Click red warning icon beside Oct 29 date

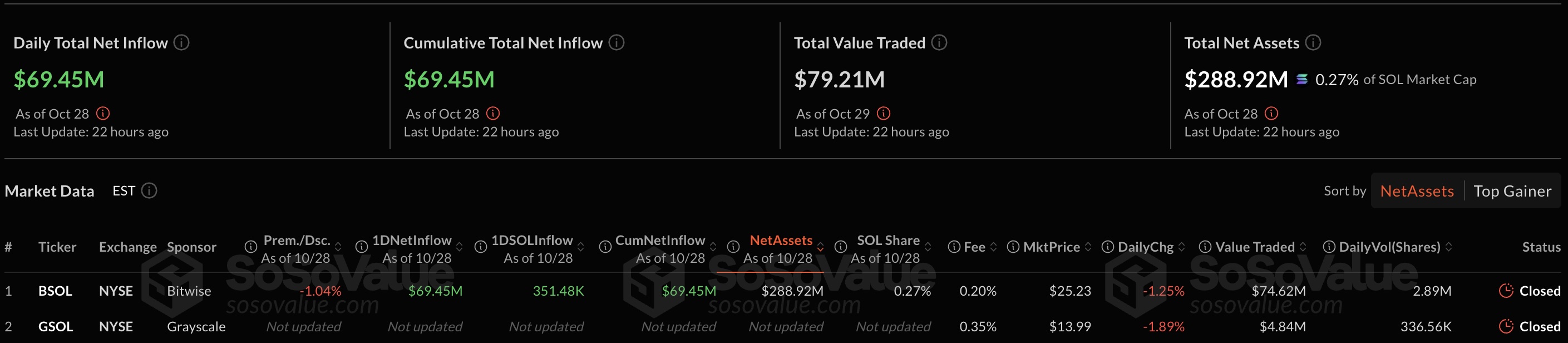point(883,114)
